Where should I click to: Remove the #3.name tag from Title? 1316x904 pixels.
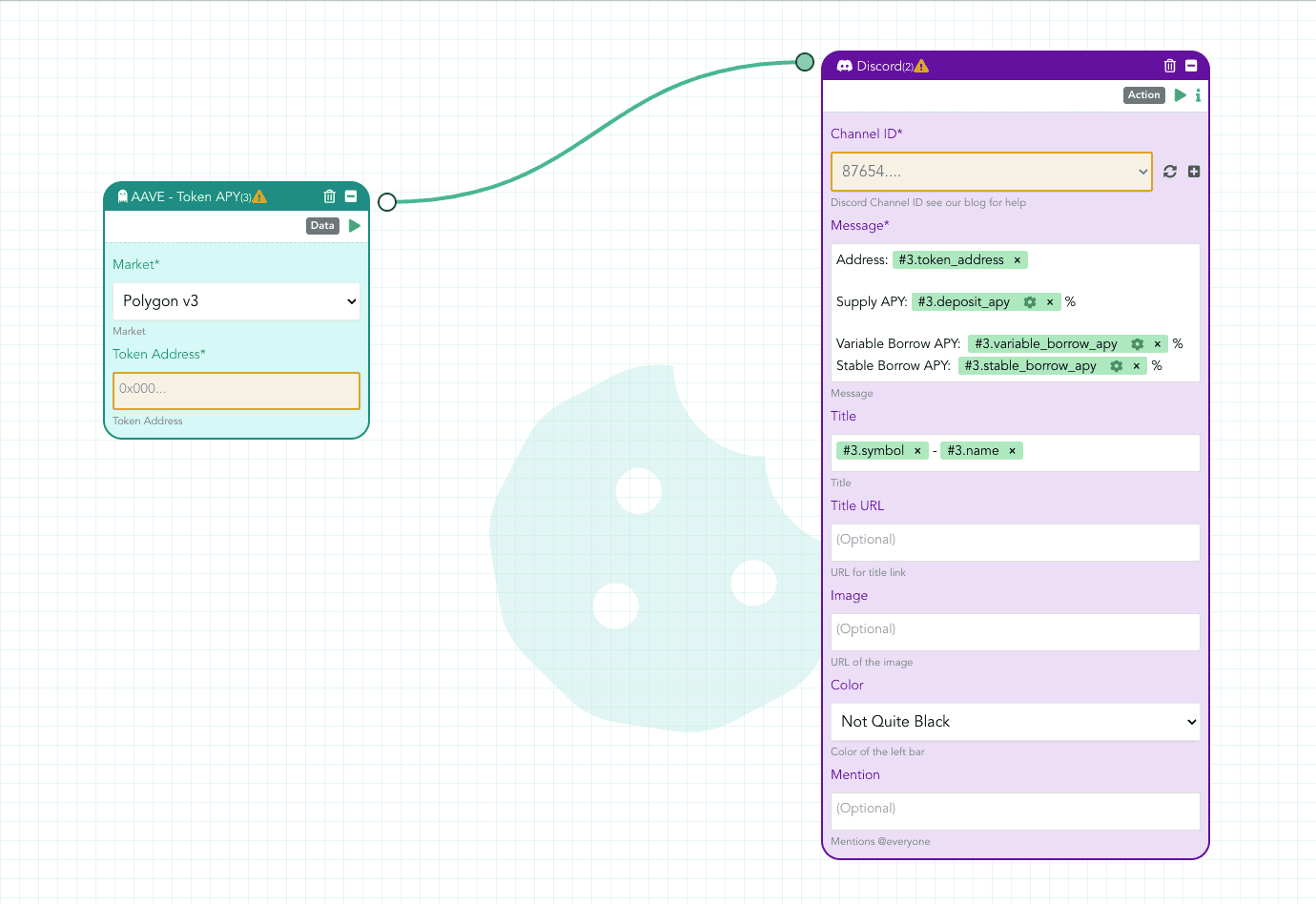pos(1013,451)
